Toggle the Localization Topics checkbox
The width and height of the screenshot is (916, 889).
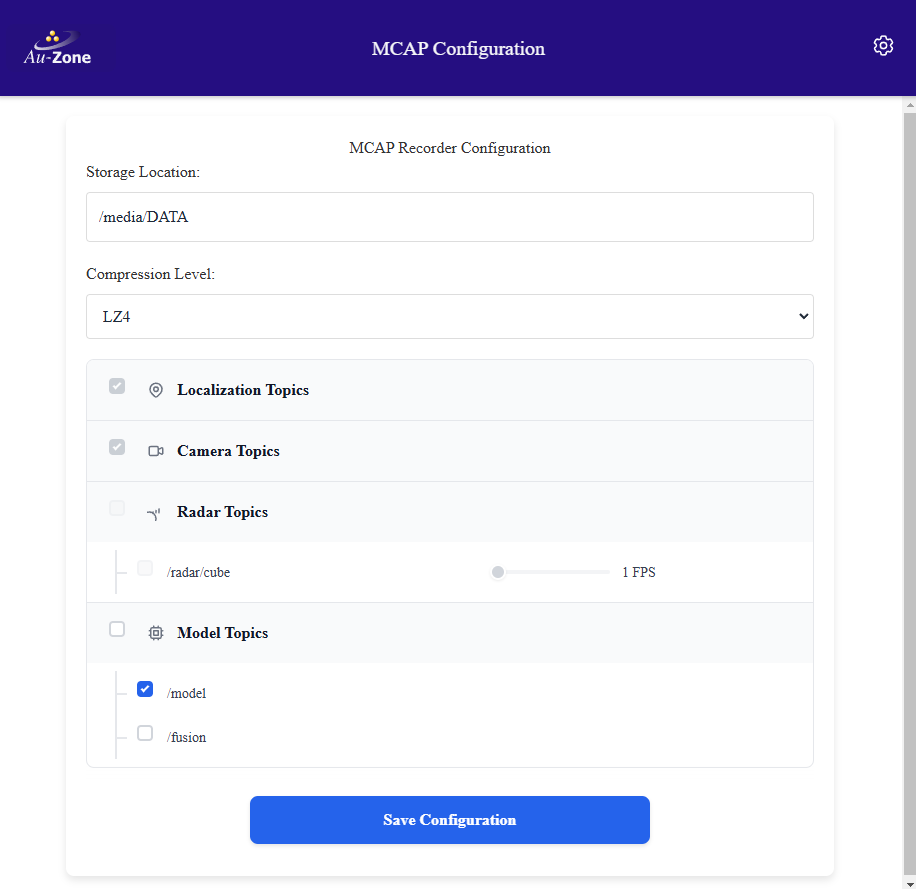click(x=117, y=386)
